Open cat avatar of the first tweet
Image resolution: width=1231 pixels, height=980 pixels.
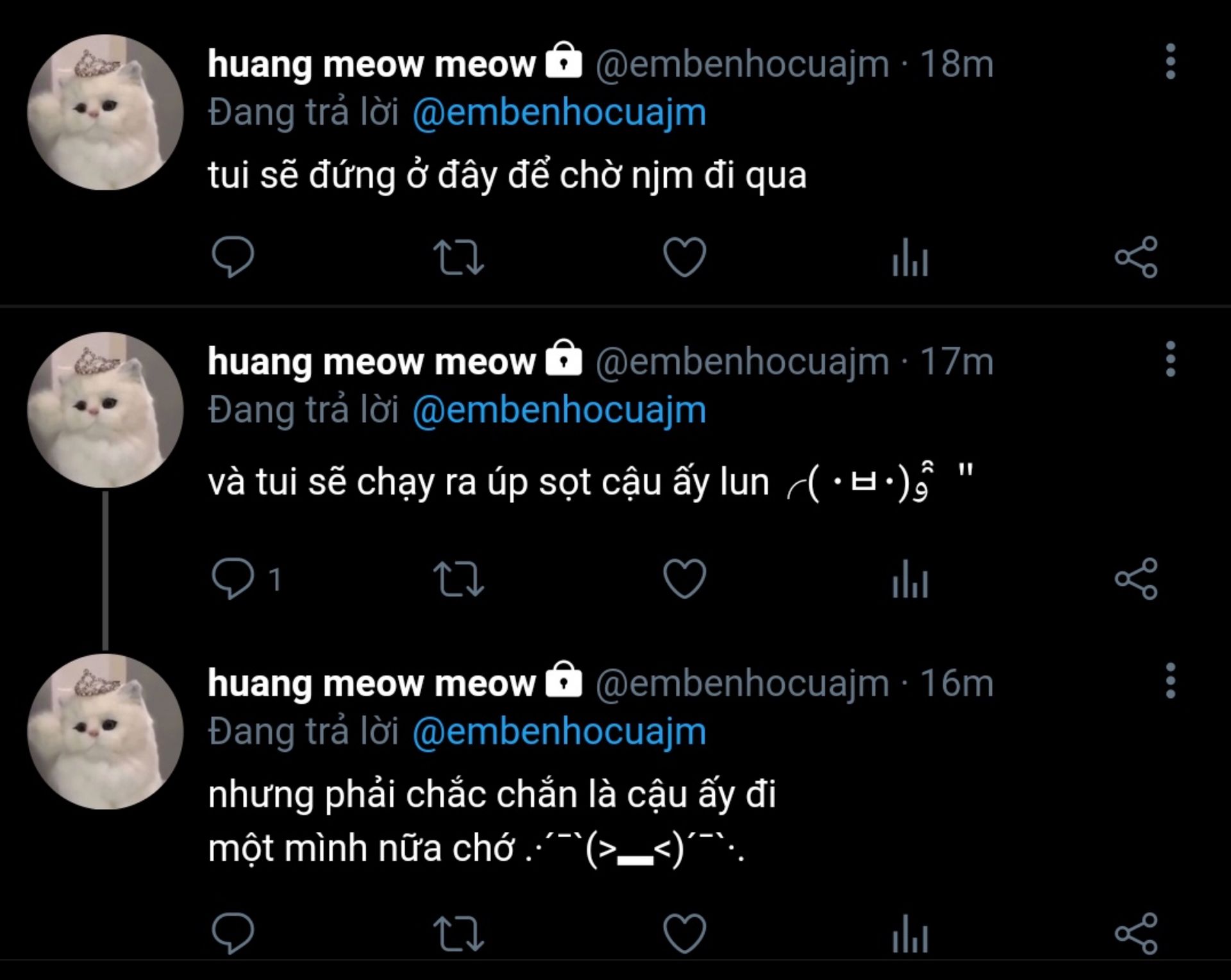pyautogui.click(x=105, y=112)
